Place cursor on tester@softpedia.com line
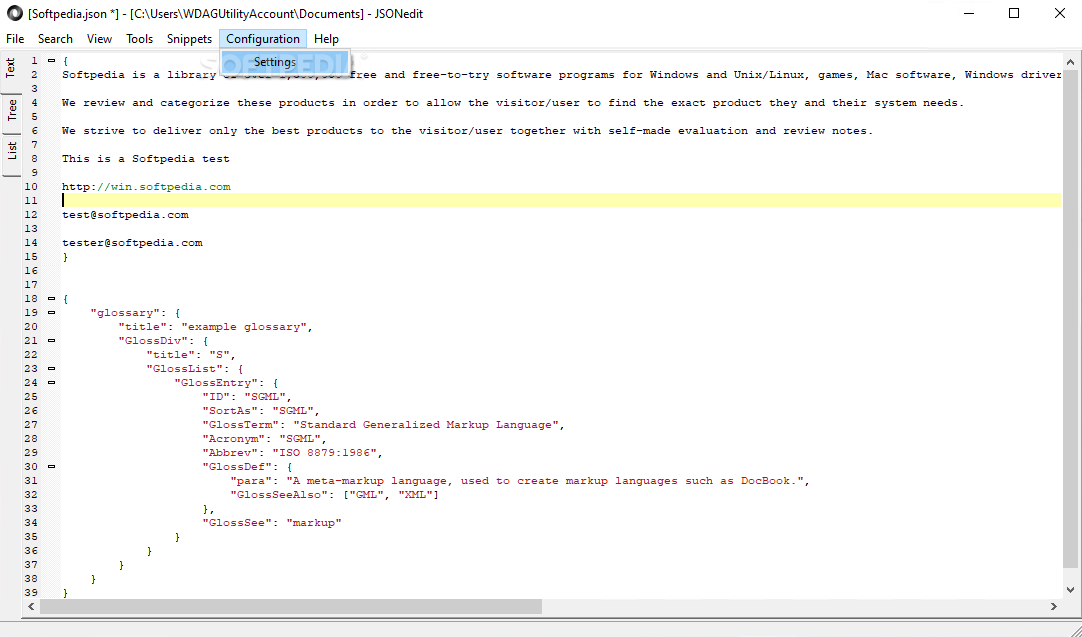1082x637 pixels. click(x=132, y=243)
